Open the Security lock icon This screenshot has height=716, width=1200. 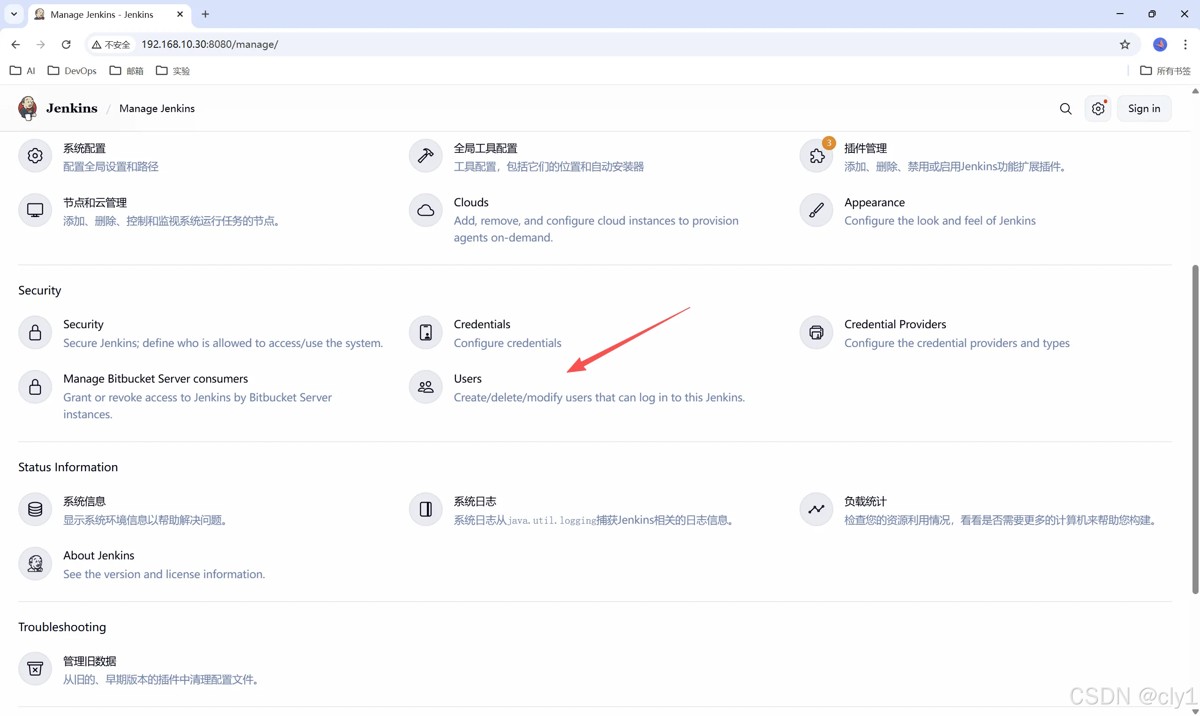[35, 333]
